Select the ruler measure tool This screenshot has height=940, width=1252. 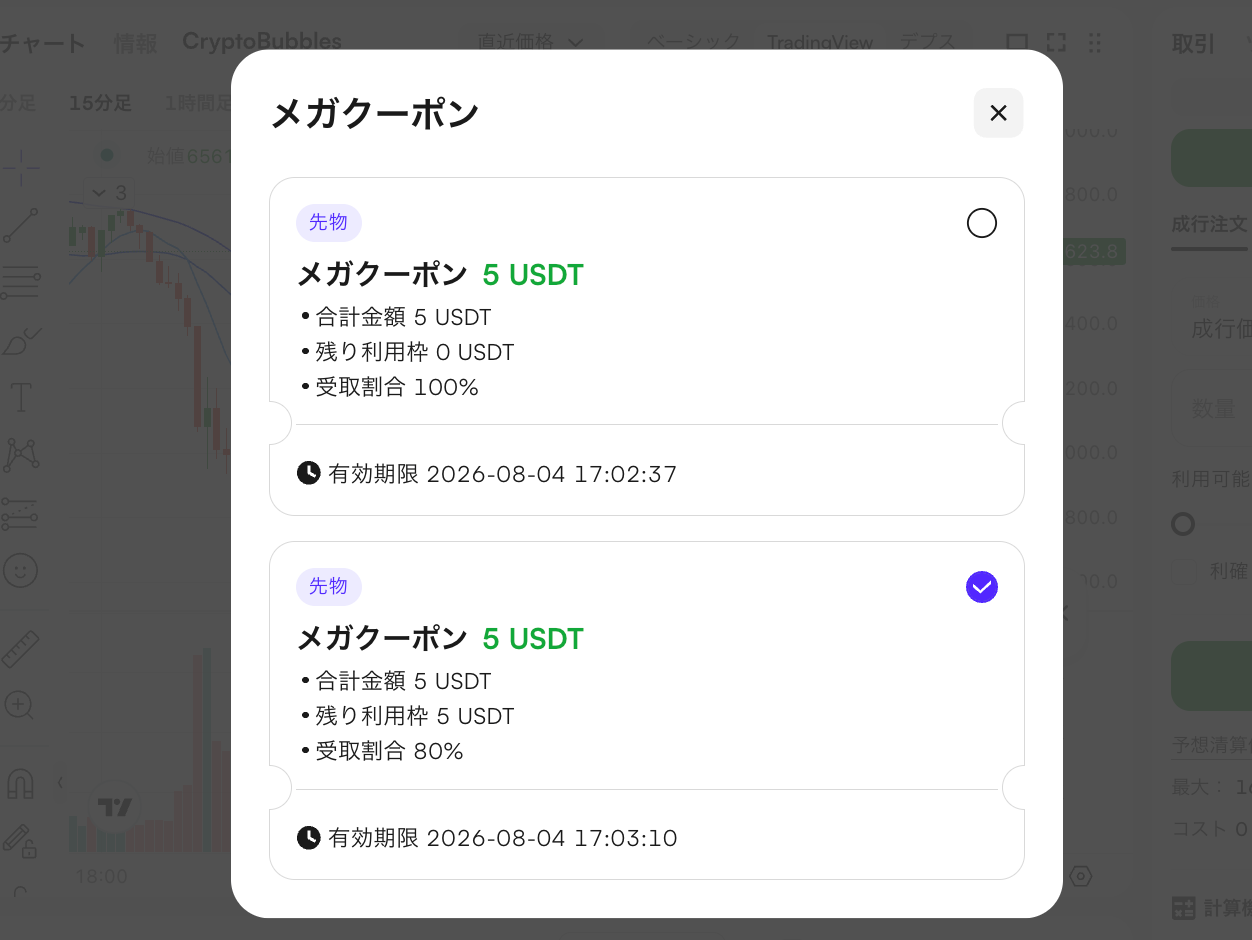20,649
